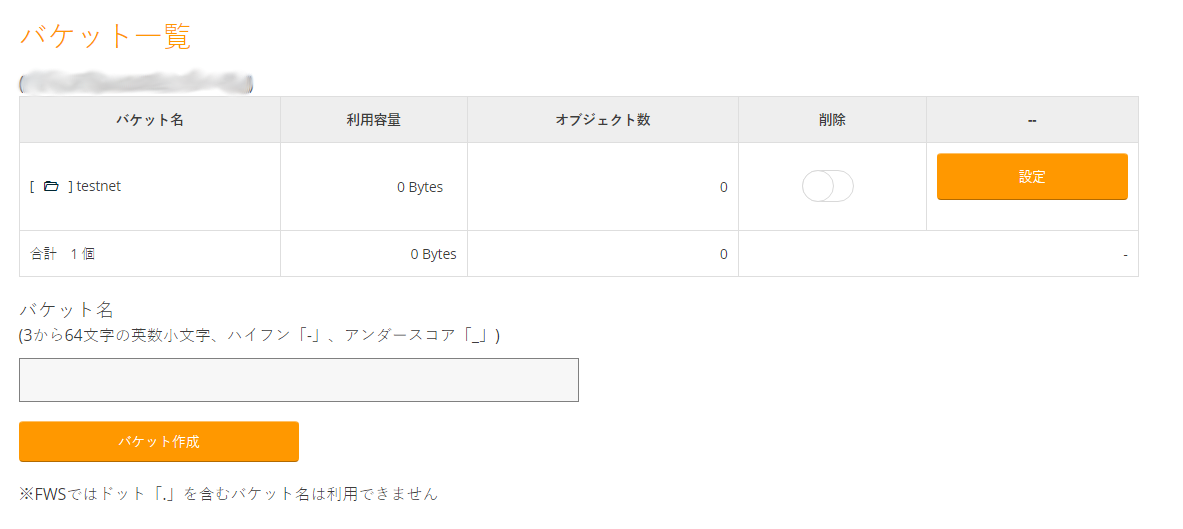This screenshot has height=529, width=1183.
Task: Click the バケット名 column header
Action: click(149, 120)
